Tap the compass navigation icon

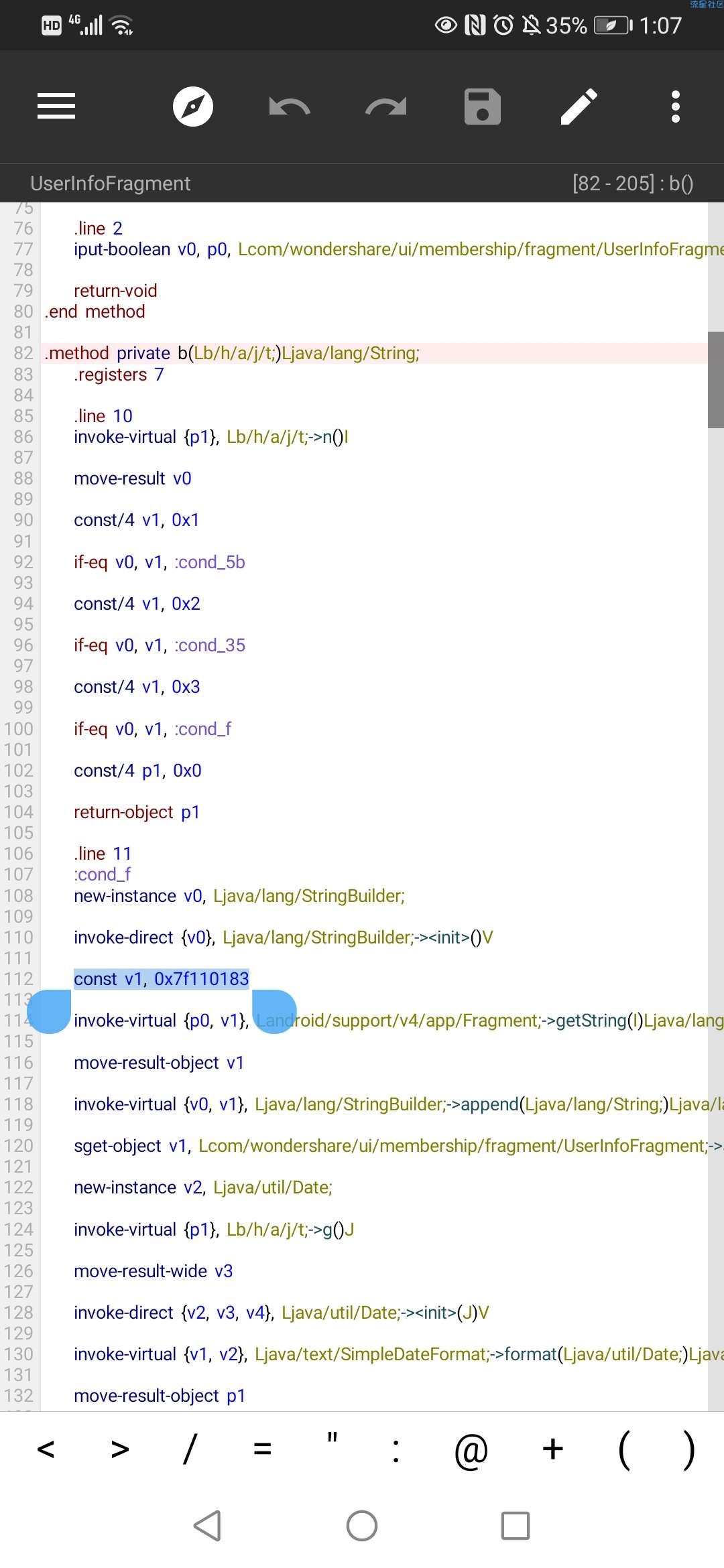(193, 107)
